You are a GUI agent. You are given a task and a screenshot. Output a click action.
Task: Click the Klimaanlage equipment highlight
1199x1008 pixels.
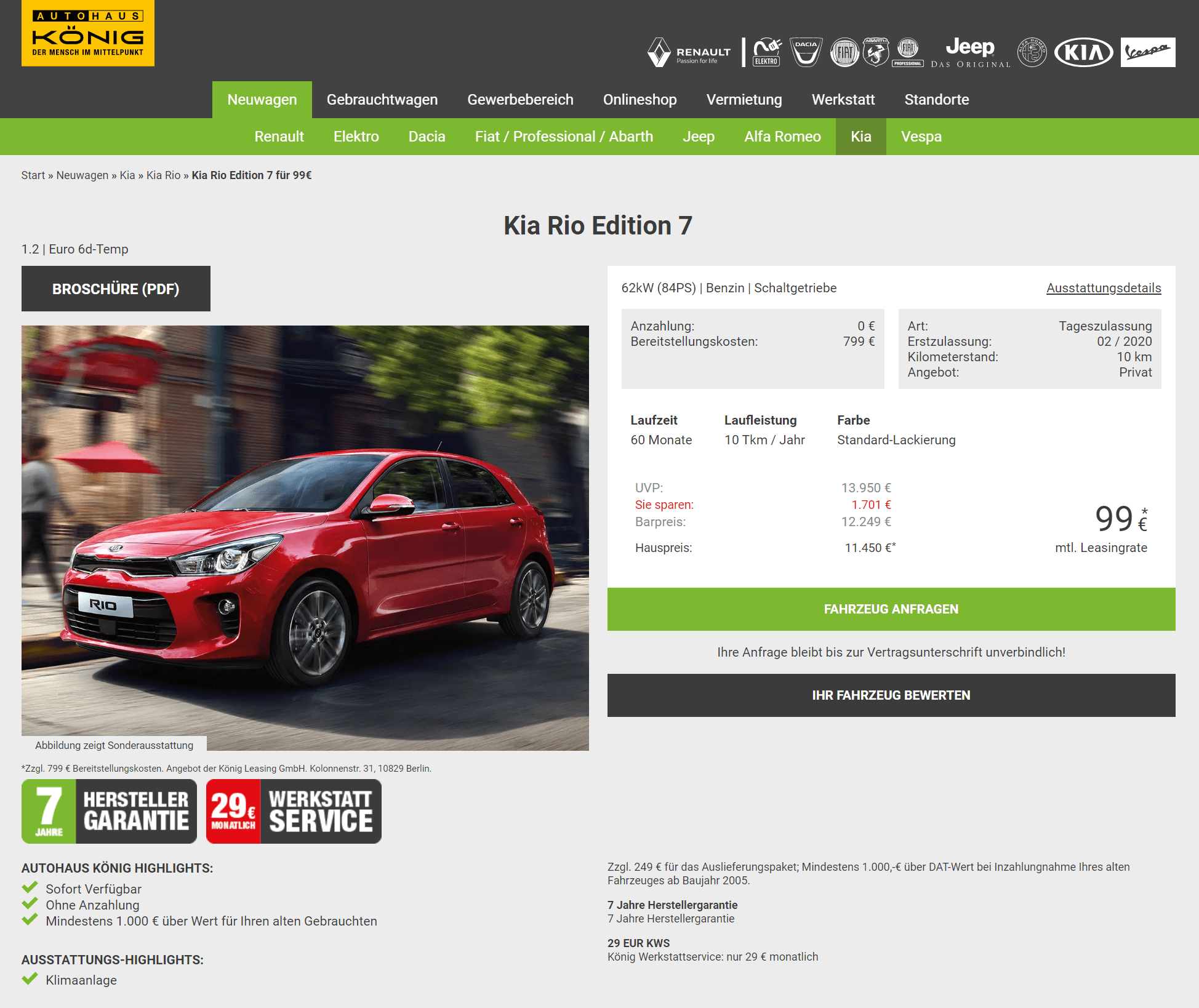pyautogui.click(x=81, y=980)
